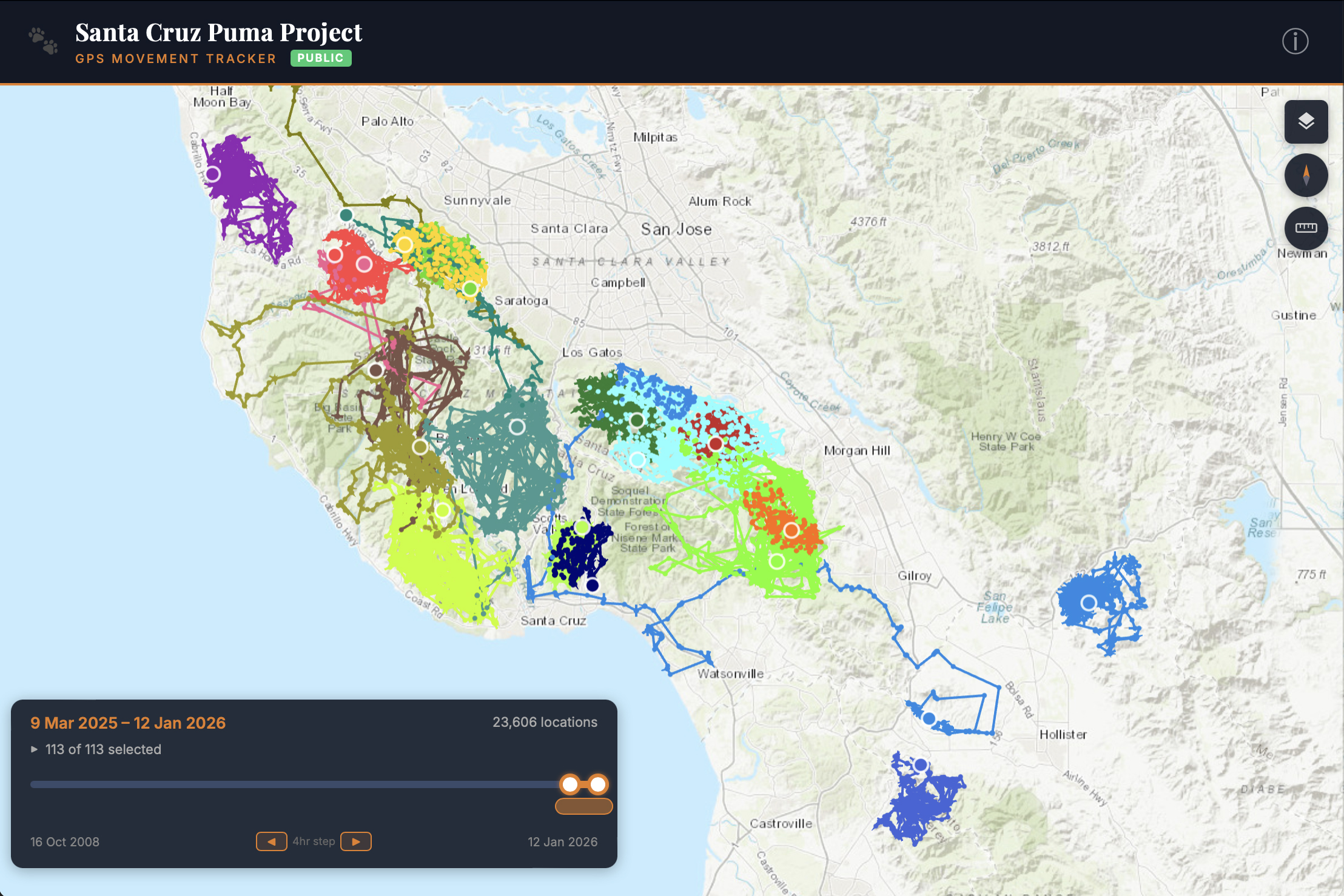Click the right time slider handle
Screen dimensions: 1344x896
tap(598, 784)
